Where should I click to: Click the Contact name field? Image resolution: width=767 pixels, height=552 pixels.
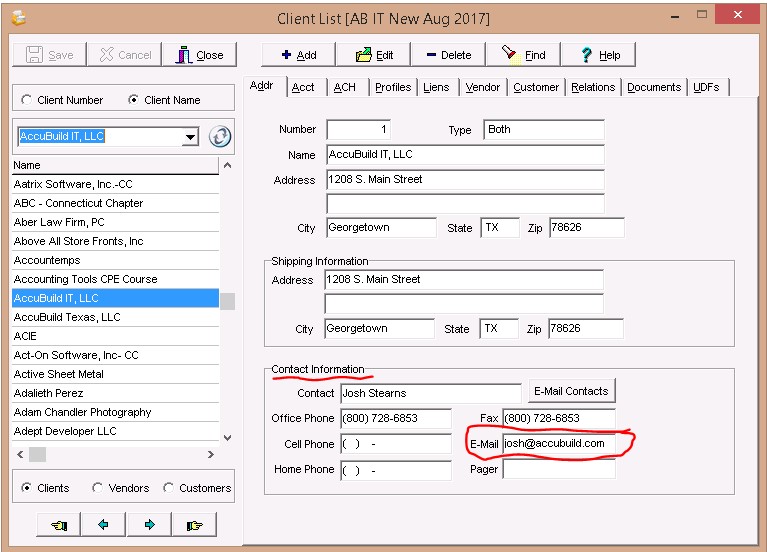(431, 393)
